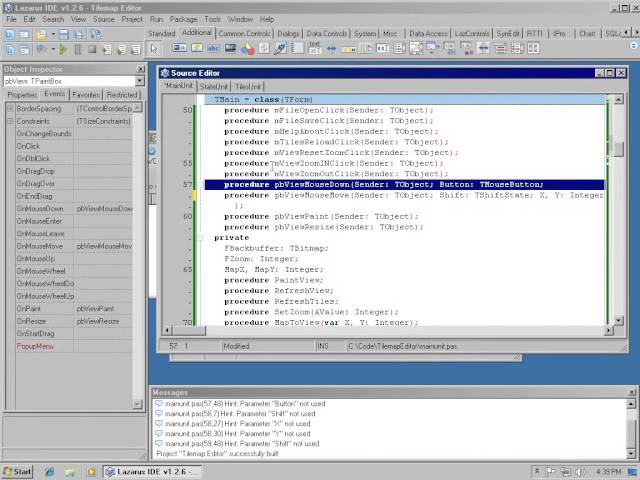
Task: Pick the TShape colored shapes component
Action: point(247,49)
